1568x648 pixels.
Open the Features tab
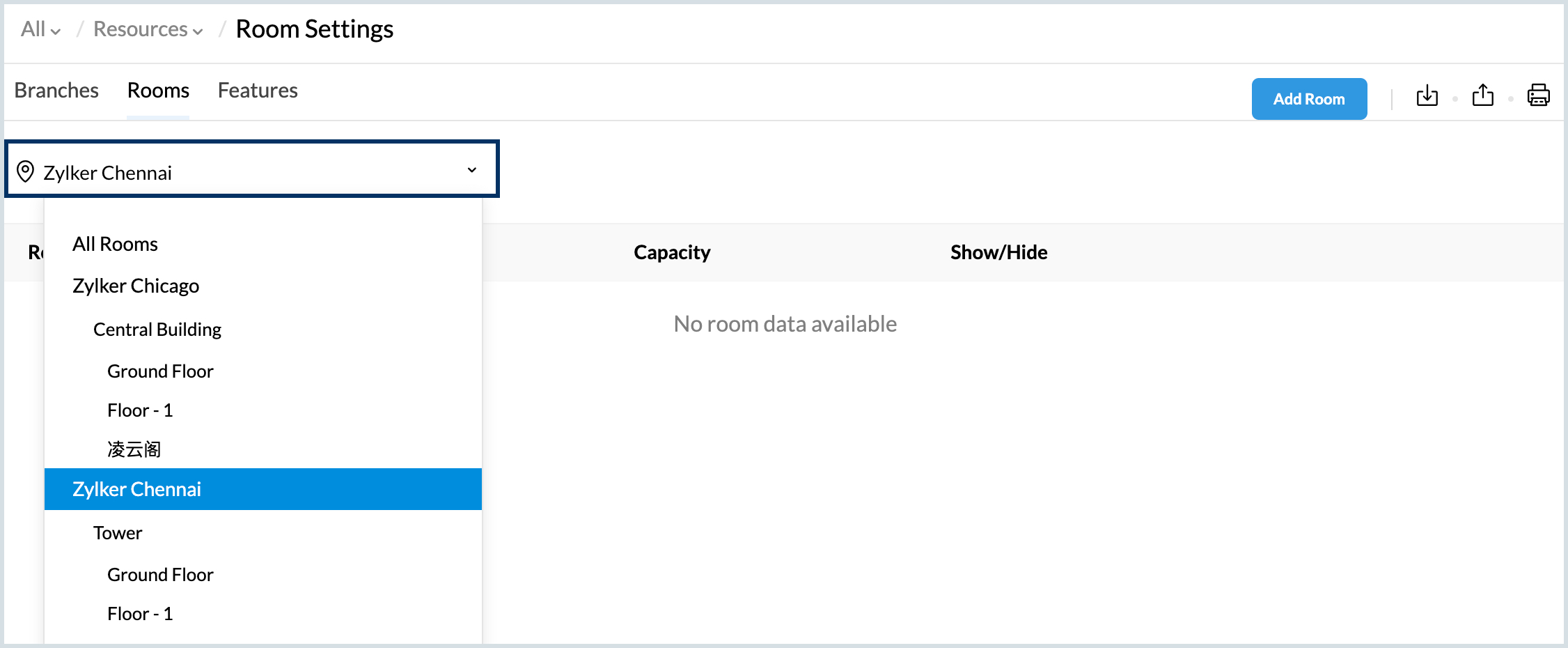(258, 91)
